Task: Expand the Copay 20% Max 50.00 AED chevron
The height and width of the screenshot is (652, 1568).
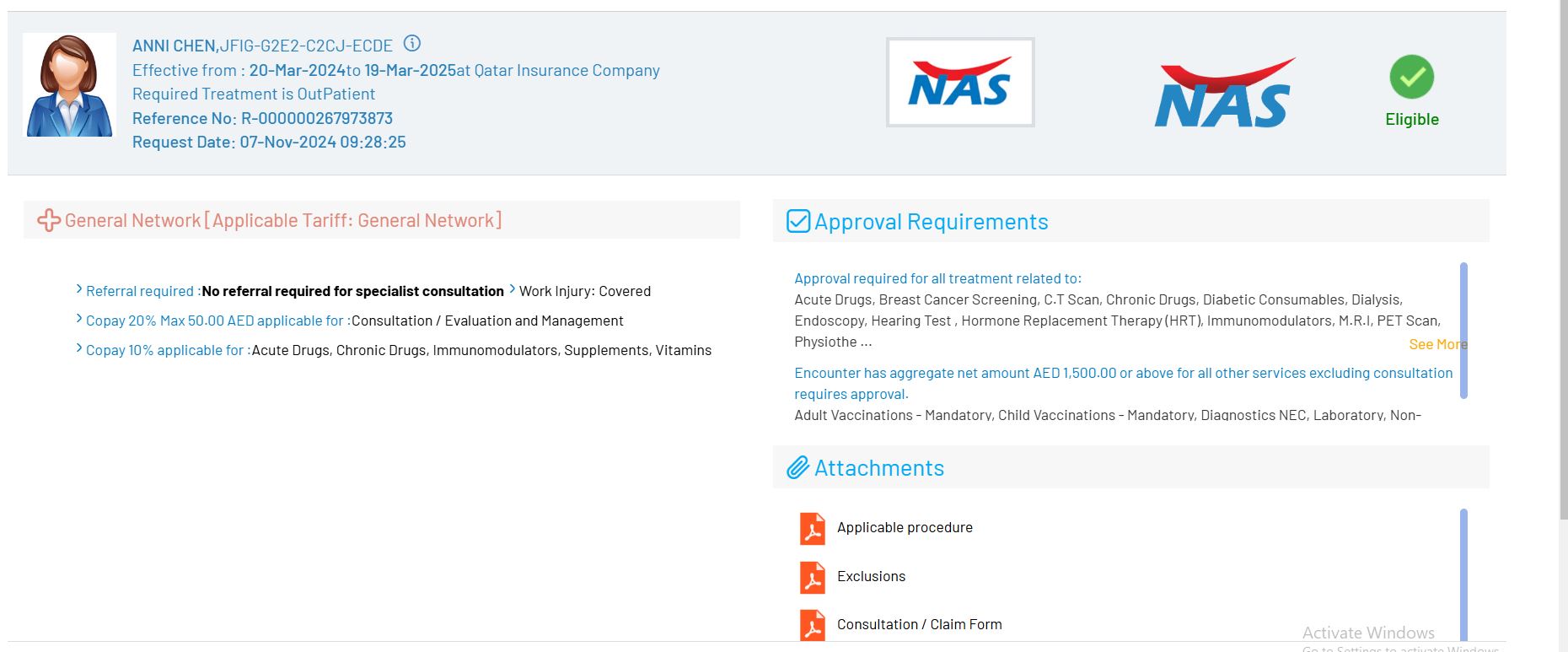Action: coord(79,320)
